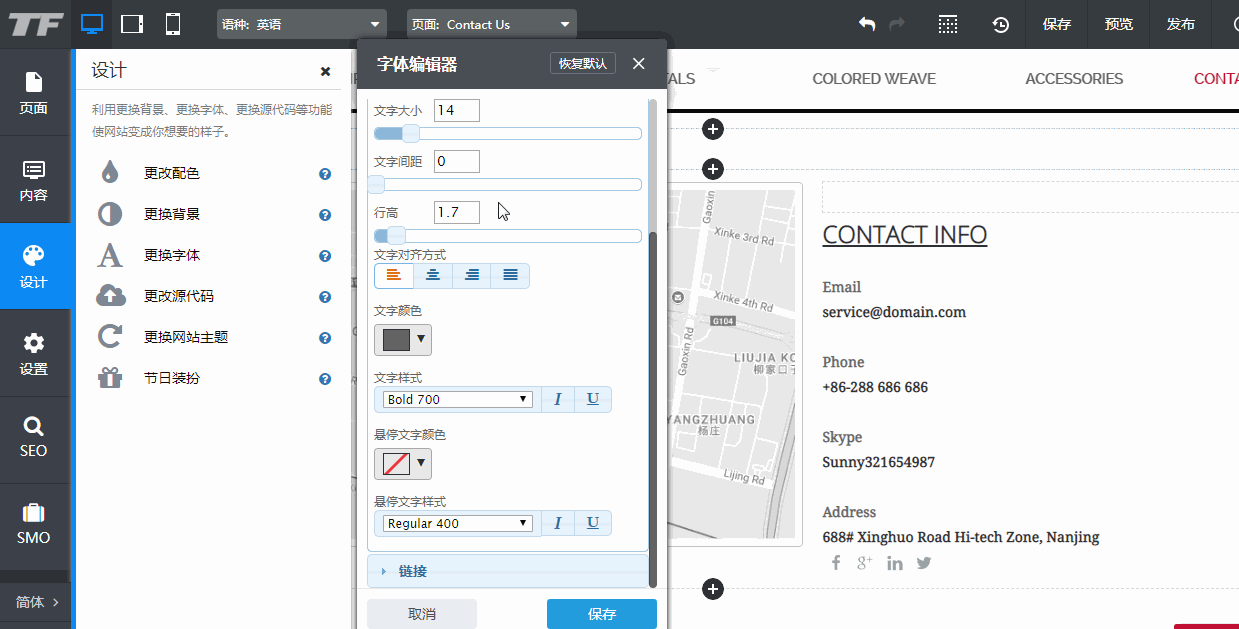Click the Twitter icon under Address

tap(924, 563)
